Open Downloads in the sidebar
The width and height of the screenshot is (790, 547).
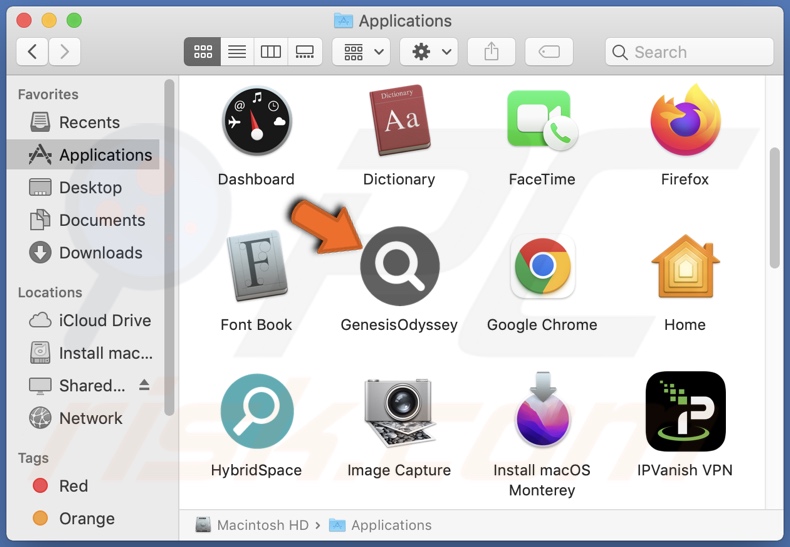(83, 252)
